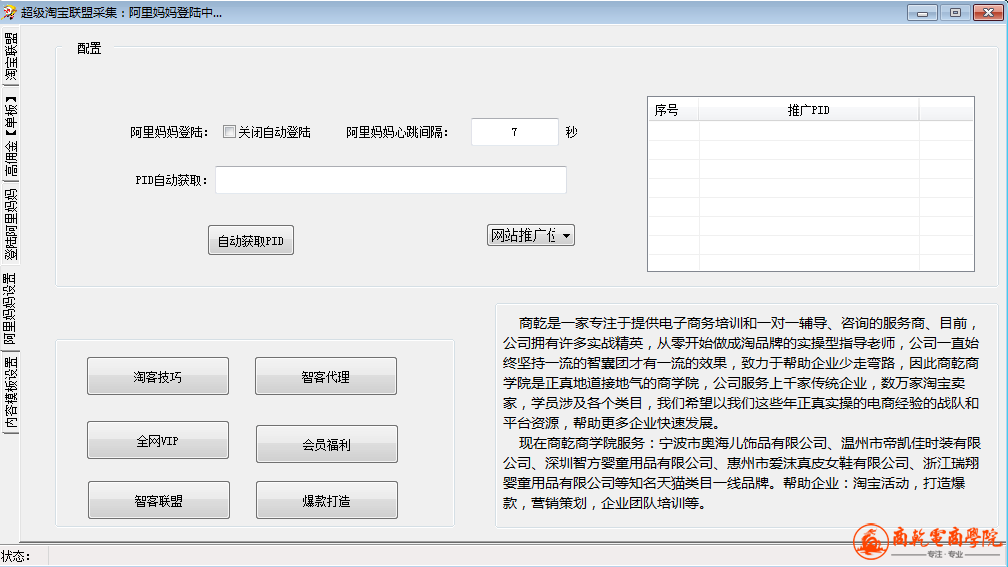
Task: Open the 登陆阿里妈妈 tab
Action: point(10,224)
